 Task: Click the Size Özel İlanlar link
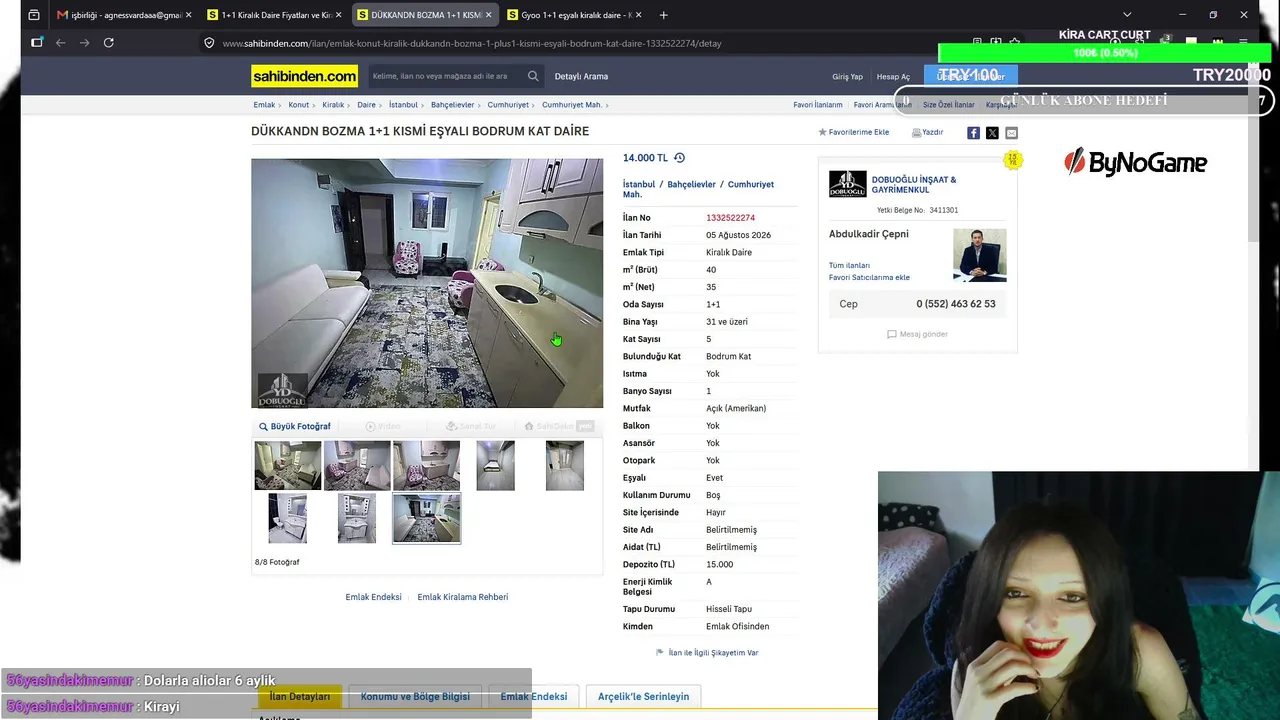pos(948,105)
